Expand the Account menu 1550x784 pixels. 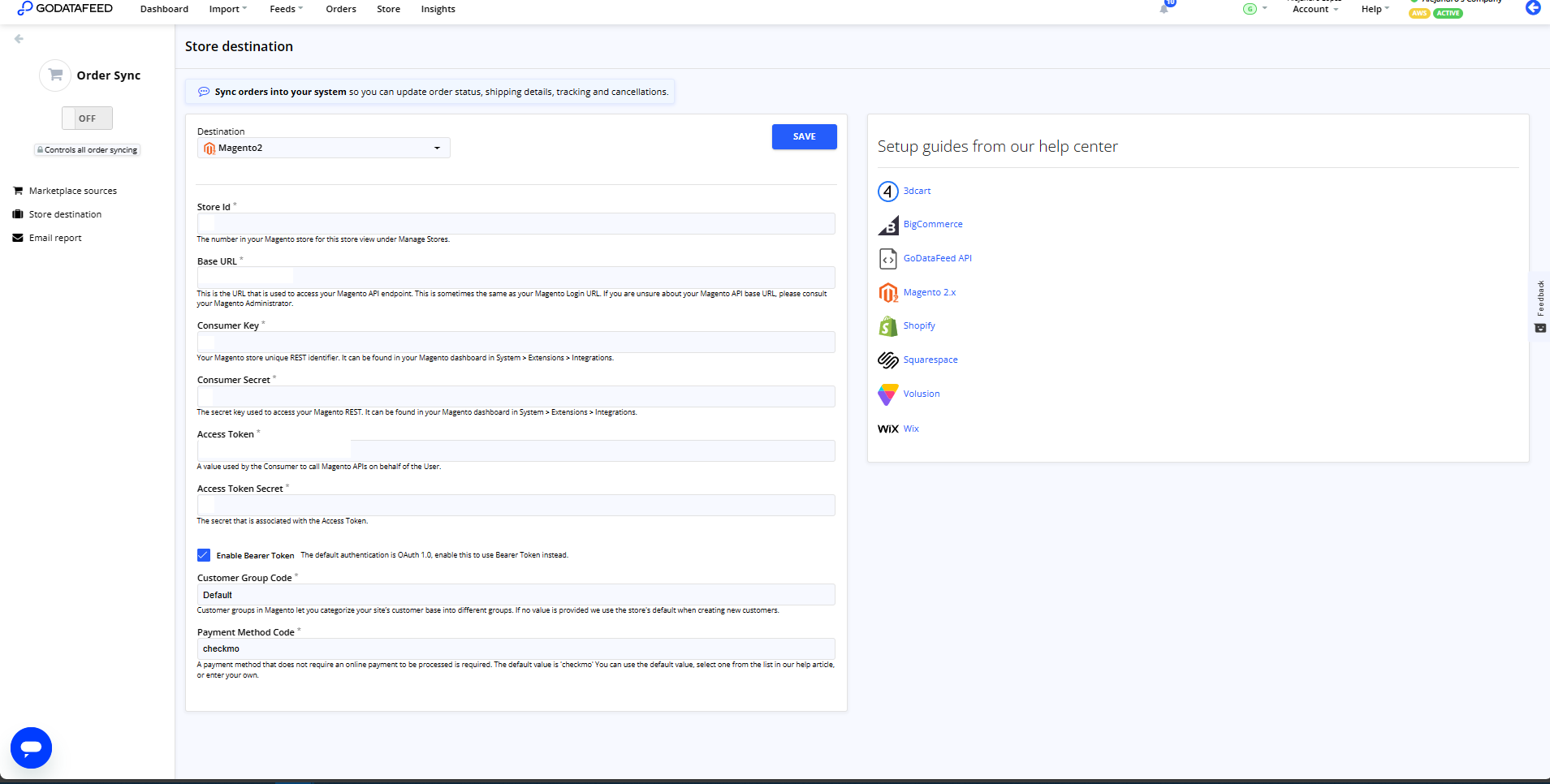[x=1315, y=9]
